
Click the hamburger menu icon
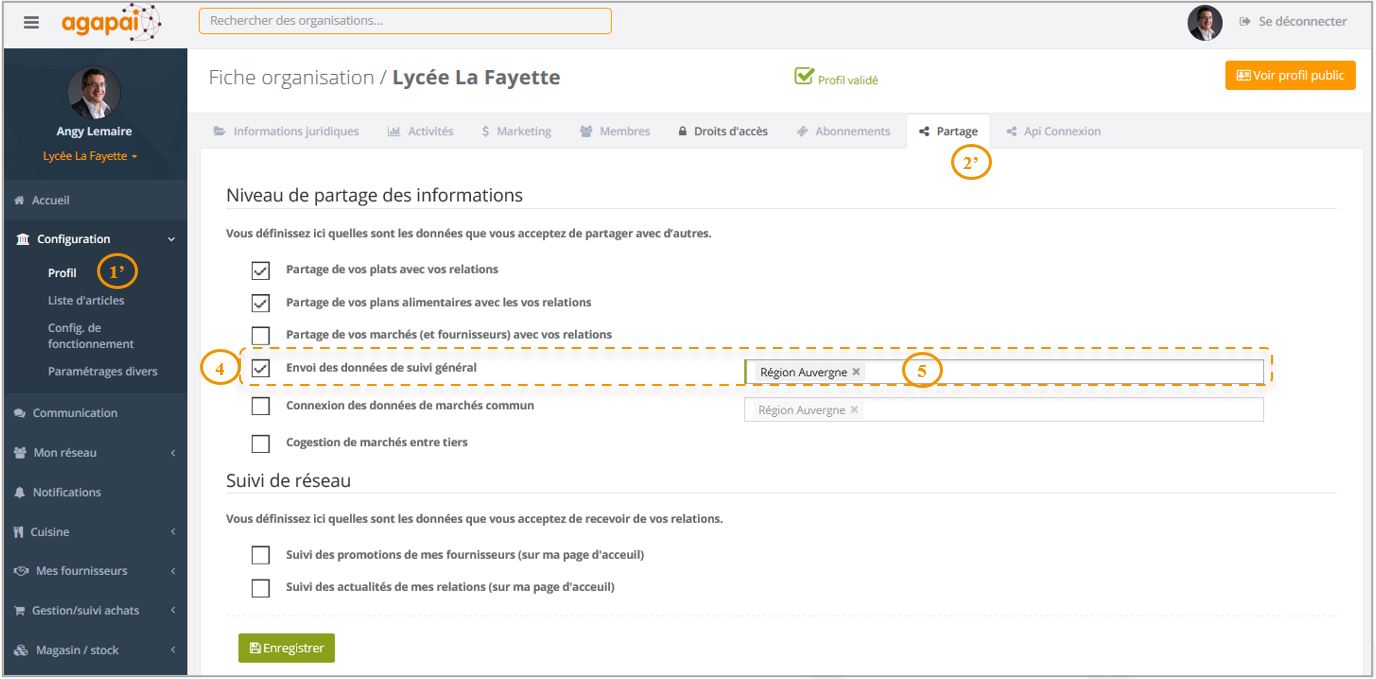31,22
